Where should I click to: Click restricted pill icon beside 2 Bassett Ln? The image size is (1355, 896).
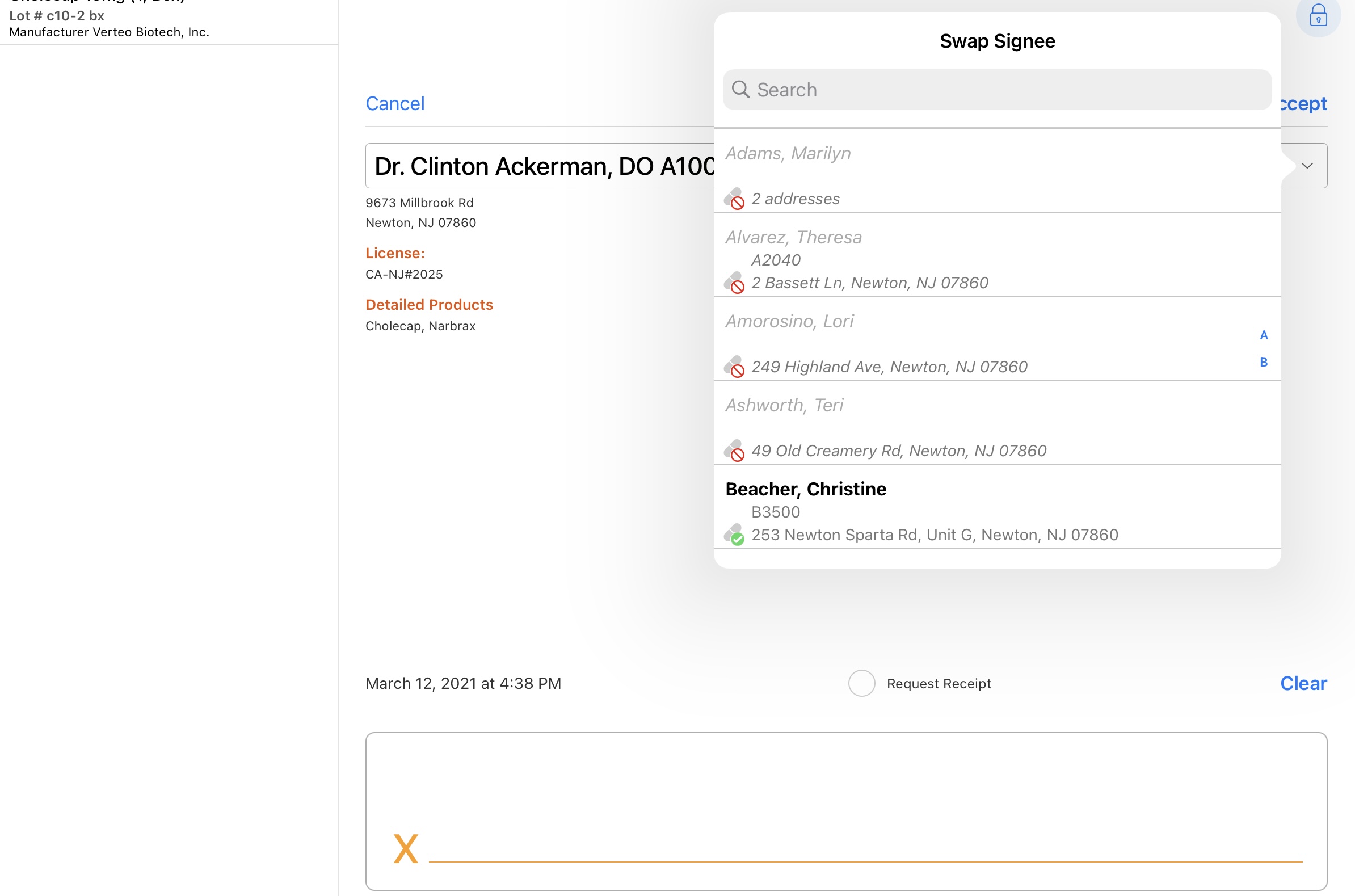tap(734, 283)
